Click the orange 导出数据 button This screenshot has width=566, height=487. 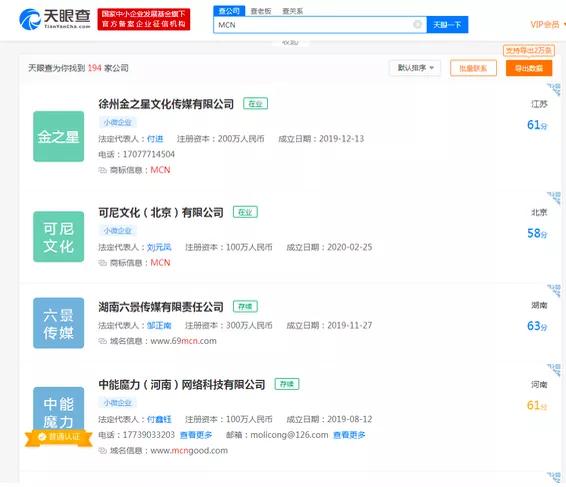[x=529, y=68]
